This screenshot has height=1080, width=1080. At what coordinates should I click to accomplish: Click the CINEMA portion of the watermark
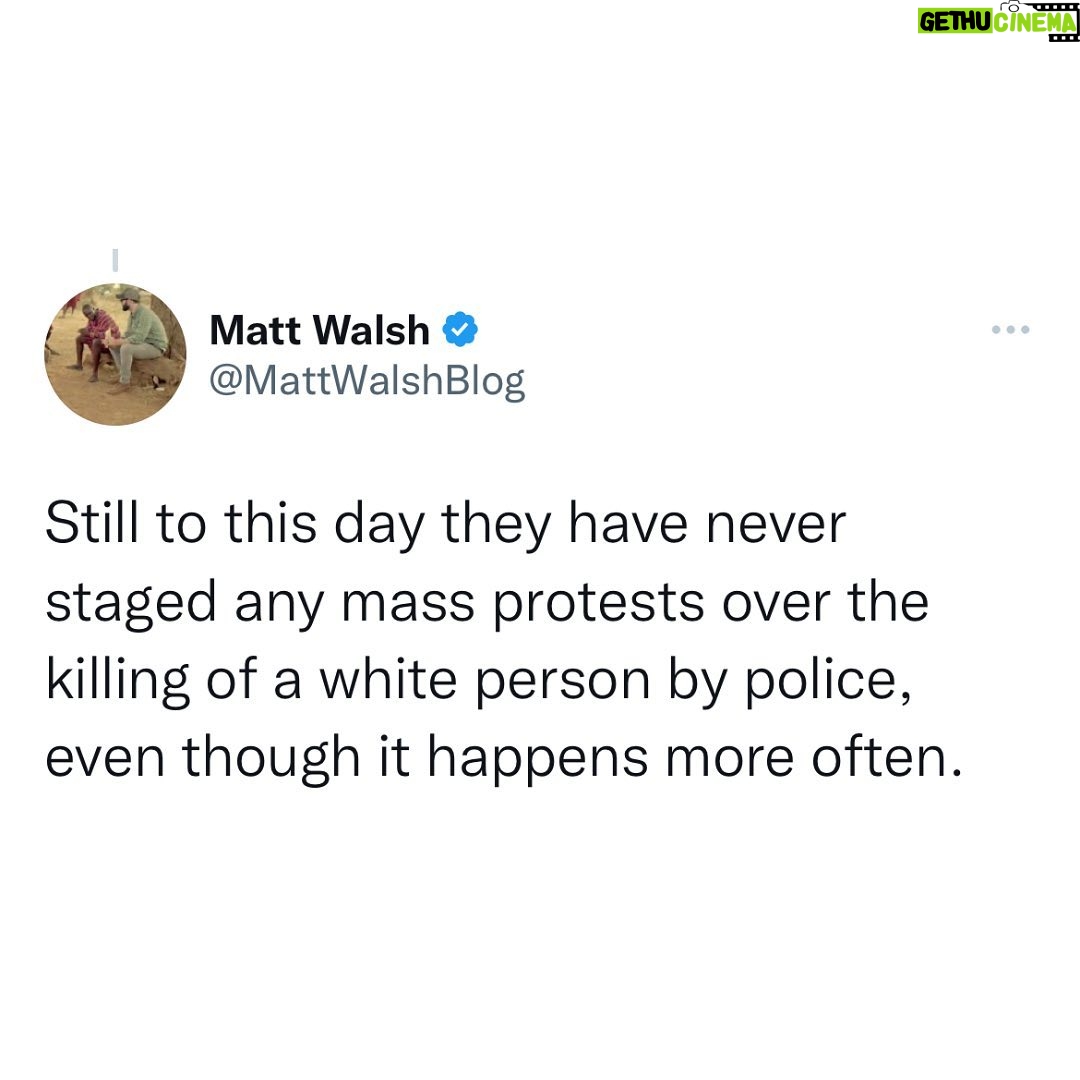tap(1034, 23)
